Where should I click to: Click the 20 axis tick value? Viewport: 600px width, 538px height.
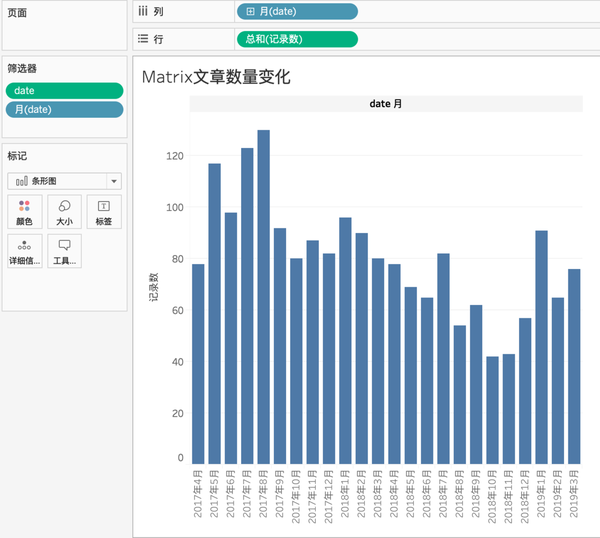click(x=178, y=413)
